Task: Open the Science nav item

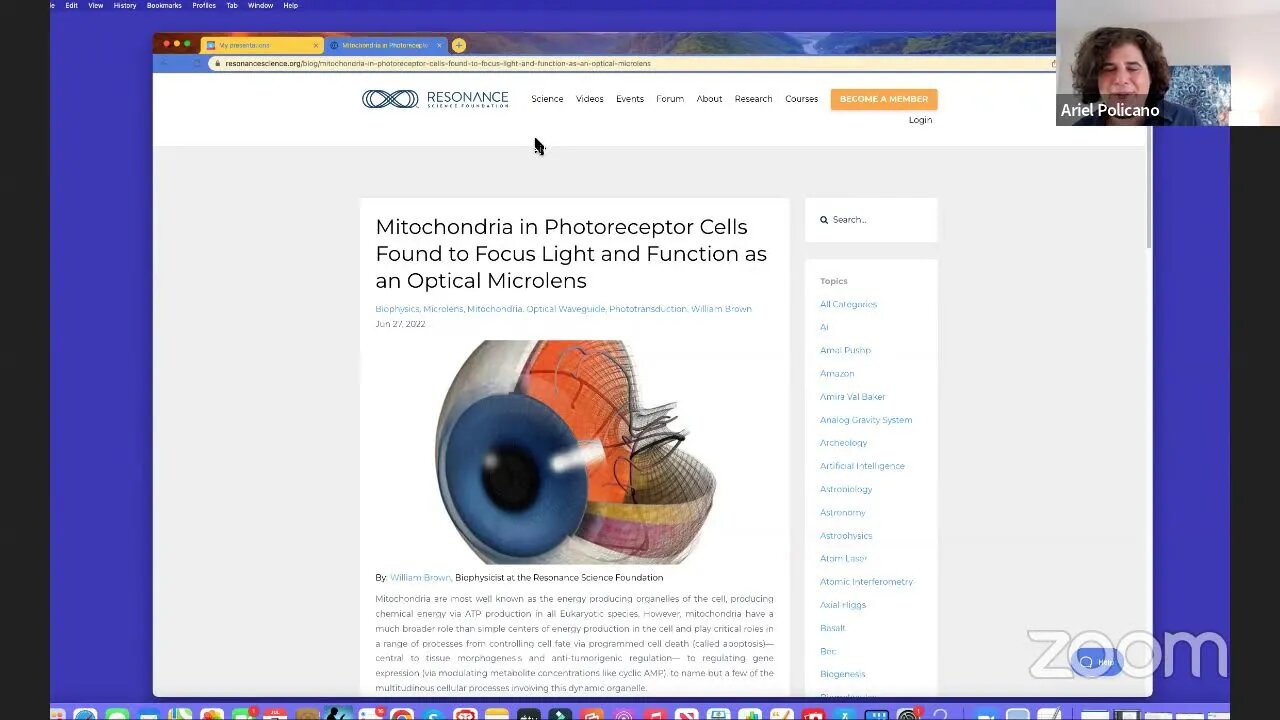Action: (x=547, y=99)
